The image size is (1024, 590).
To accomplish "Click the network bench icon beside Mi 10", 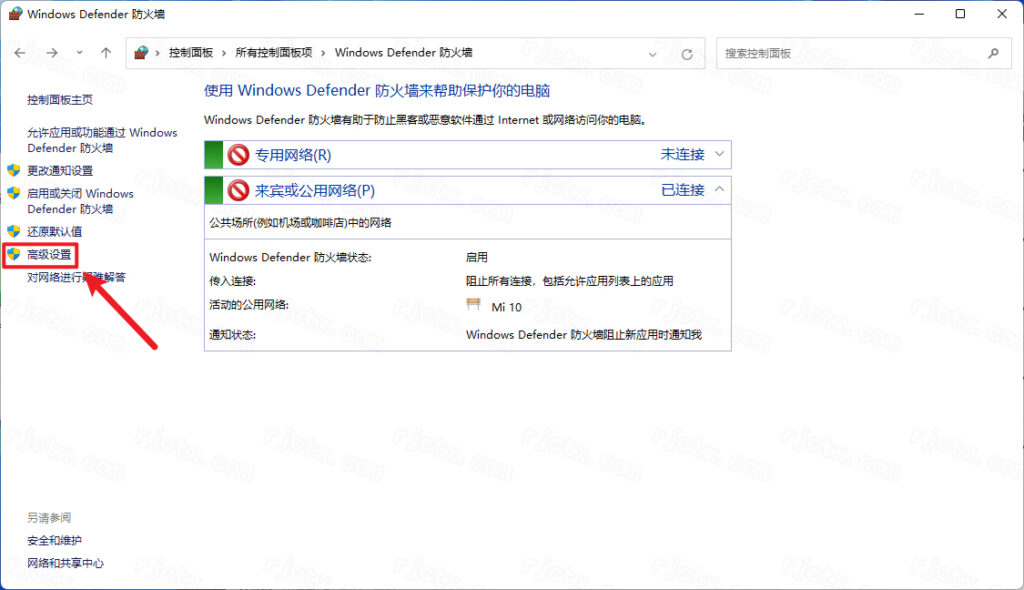I will (473, 304).
